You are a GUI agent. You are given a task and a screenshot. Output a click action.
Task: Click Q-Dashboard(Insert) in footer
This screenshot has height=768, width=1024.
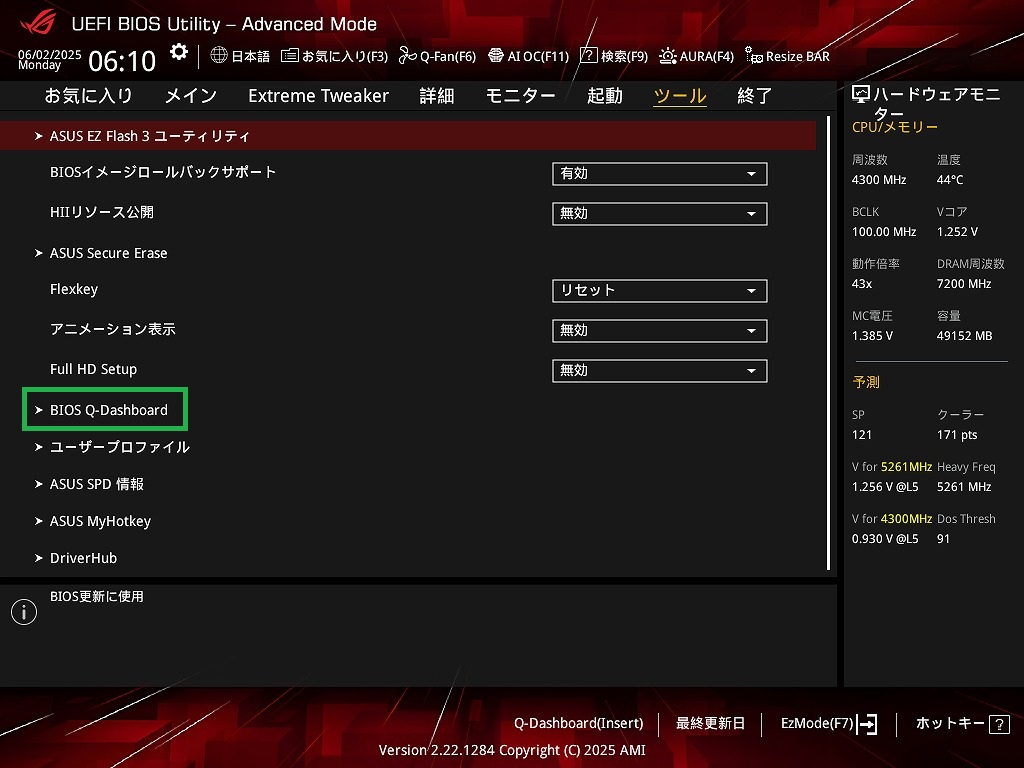pos(579,724)
